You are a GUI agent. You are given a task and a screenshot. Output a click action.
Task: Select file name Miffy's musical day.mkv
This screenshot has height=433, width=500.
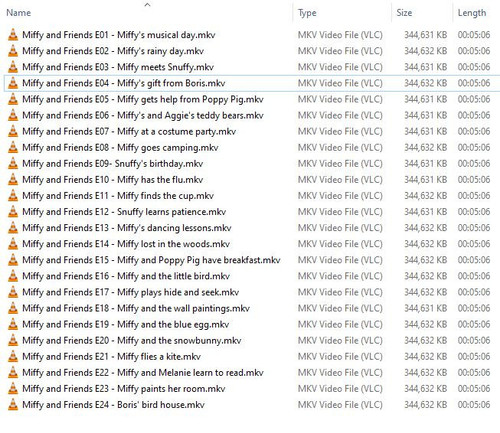pos(119,35)
